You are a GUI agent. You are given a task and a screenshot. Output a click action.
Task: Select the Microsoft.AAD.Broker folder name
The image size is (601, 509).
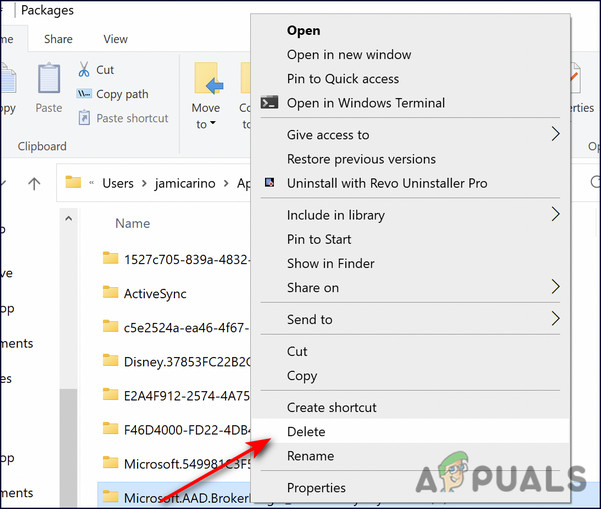[187, 498]
